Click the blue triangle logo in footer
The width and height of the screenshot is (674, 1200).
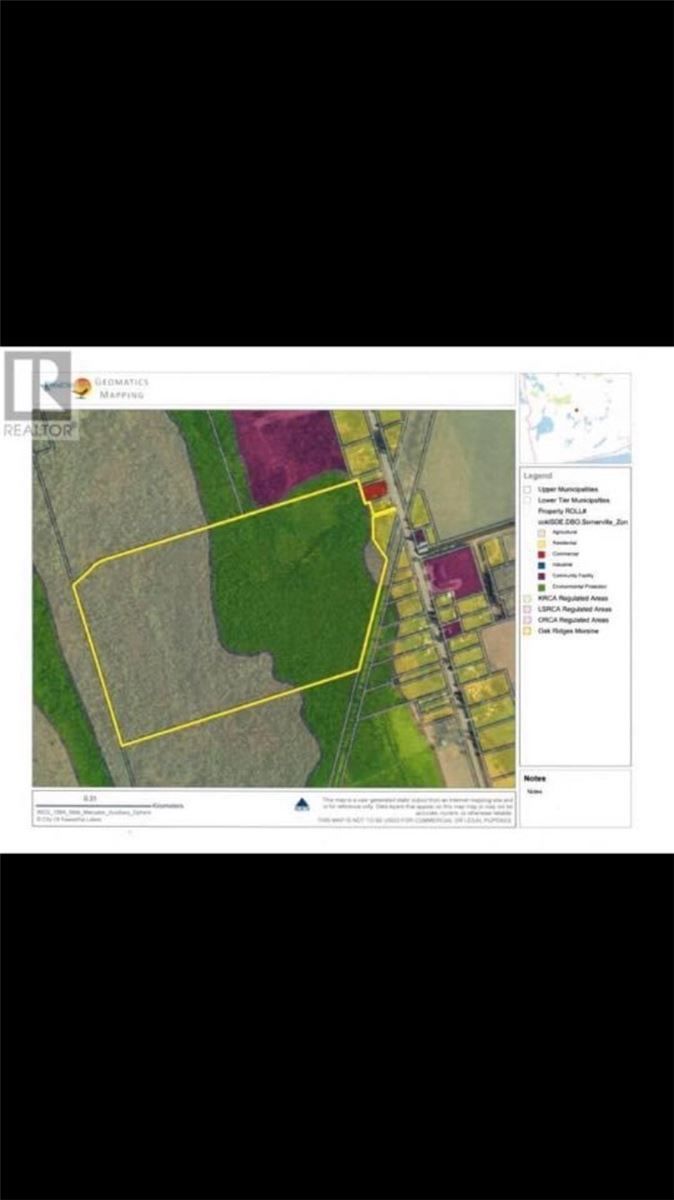point(300,804)
